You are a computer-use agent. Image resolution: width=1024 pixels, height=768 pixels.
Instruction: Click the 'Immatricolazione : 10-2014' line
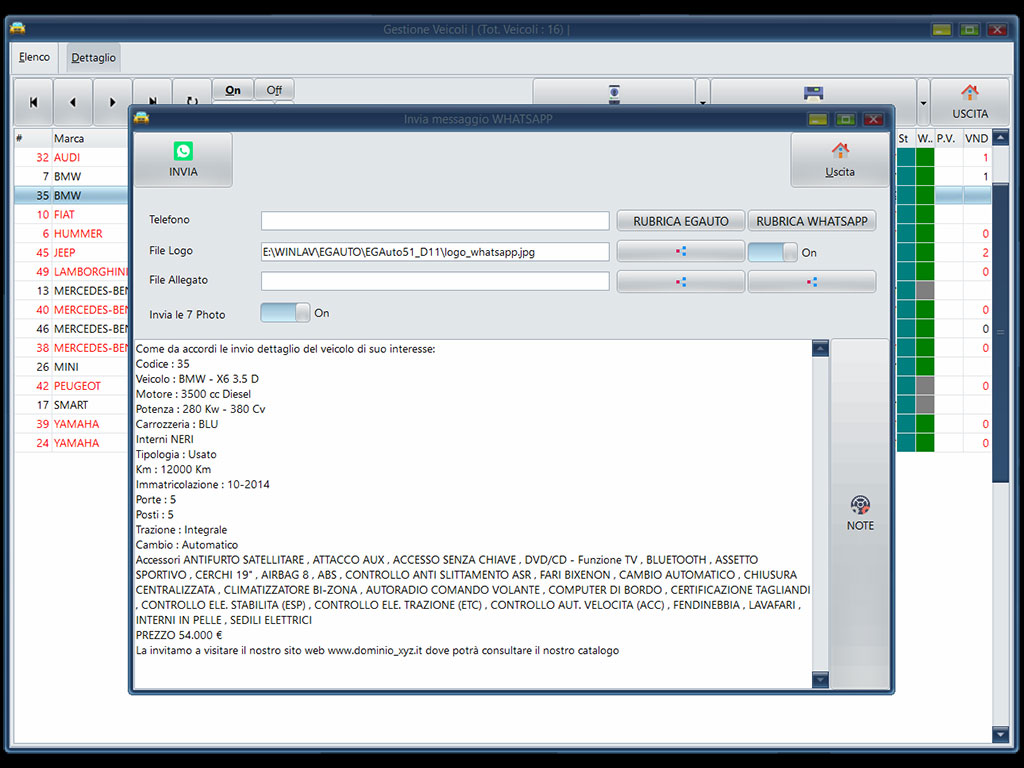click(x=202, y=485)
